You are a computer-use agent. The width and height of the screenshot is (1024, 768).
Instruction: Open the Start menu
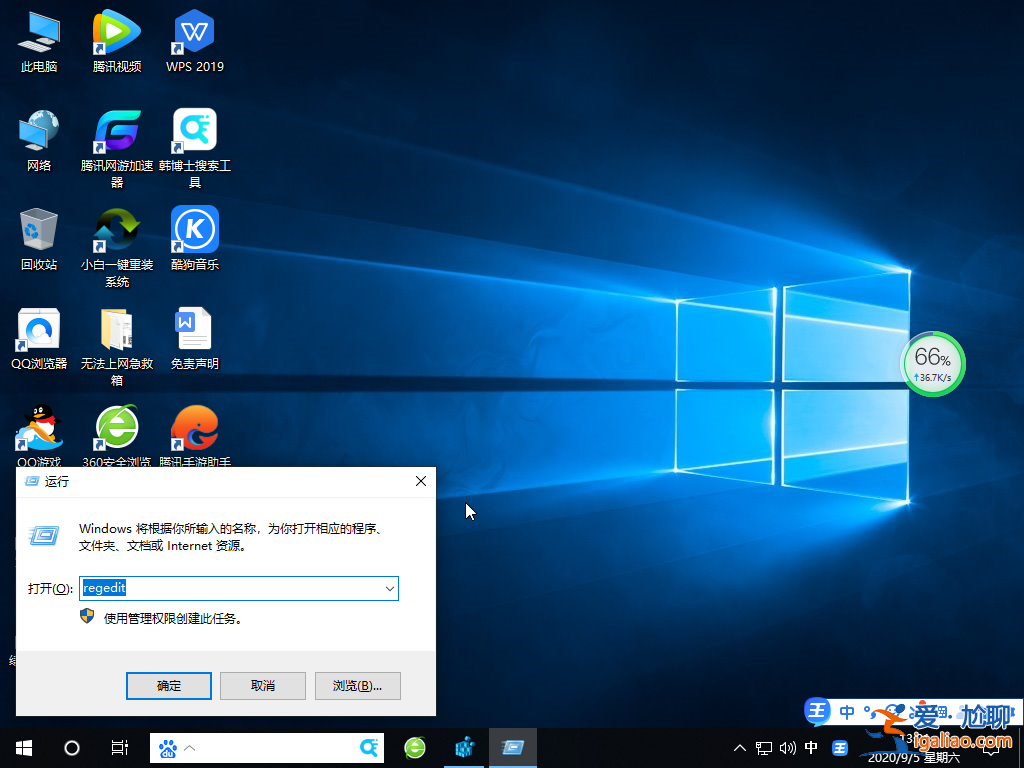click(x=22, y=747)
